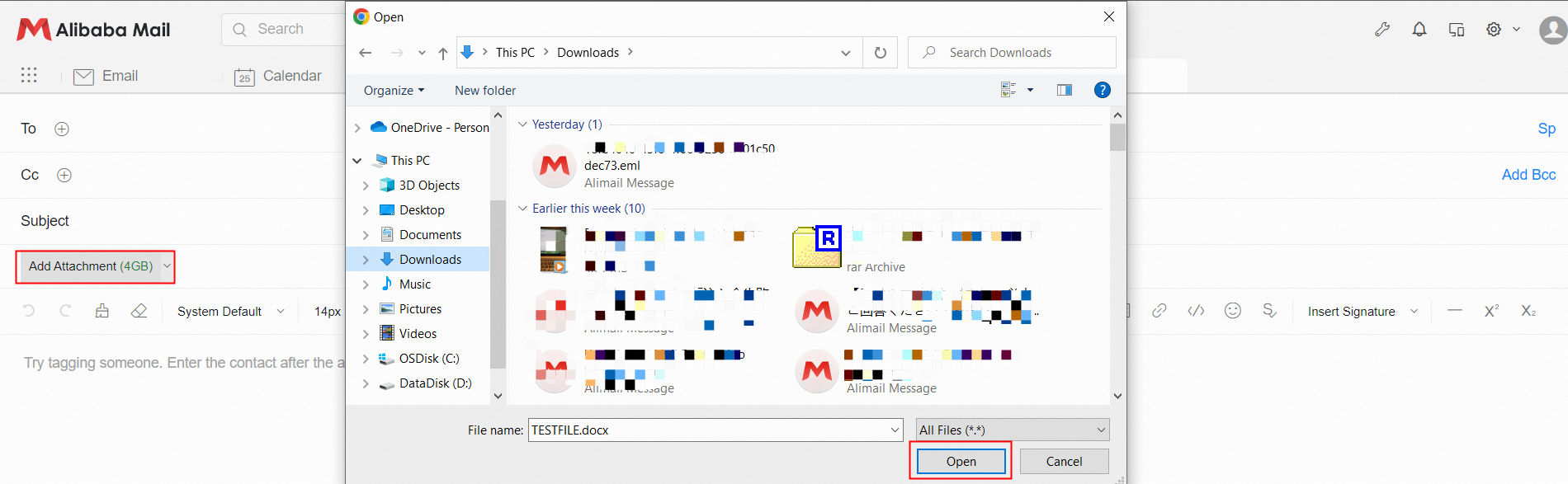Insert a hyperlink icon

1159,311
